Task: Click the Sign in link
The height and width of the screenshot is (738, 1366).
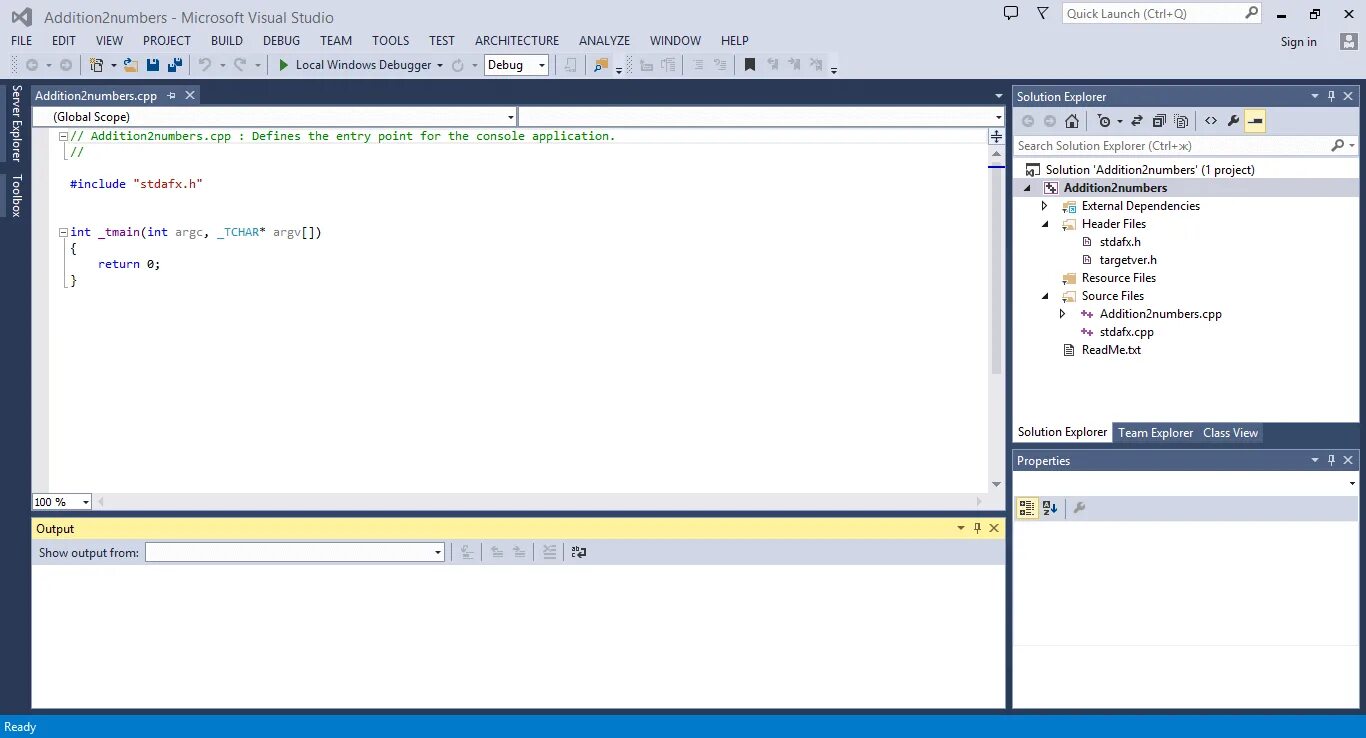Action: [1298, 42]
